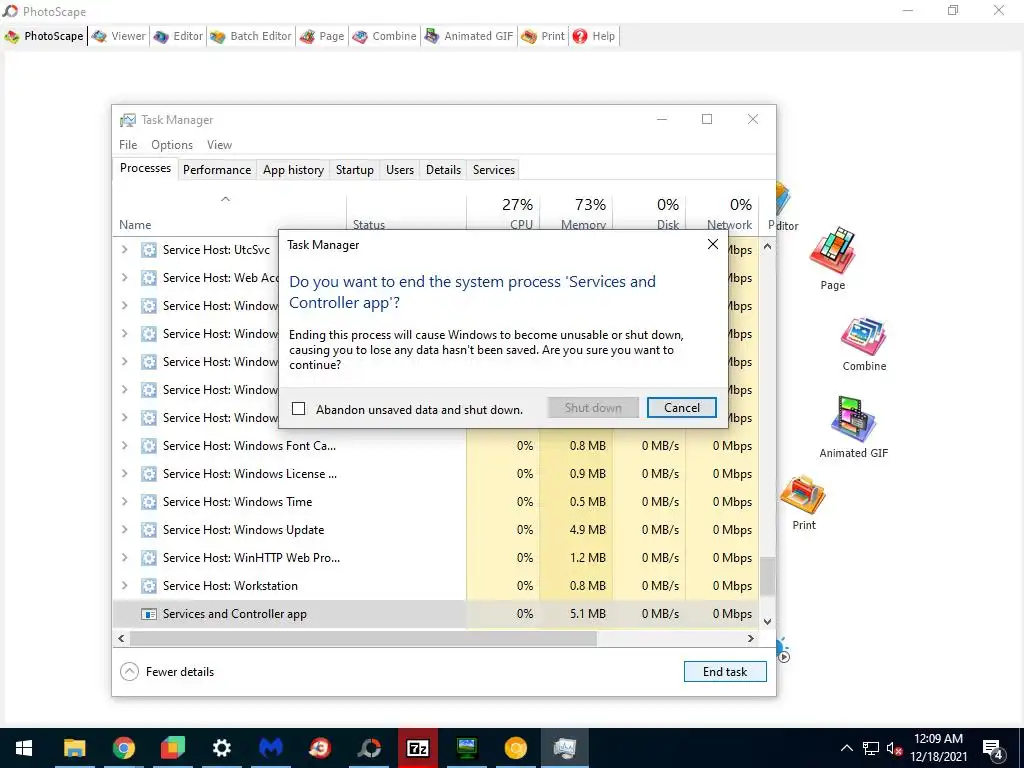Open Malwarebytes icon on taskbar
The image size is (1024, 768).
(270, 748)
